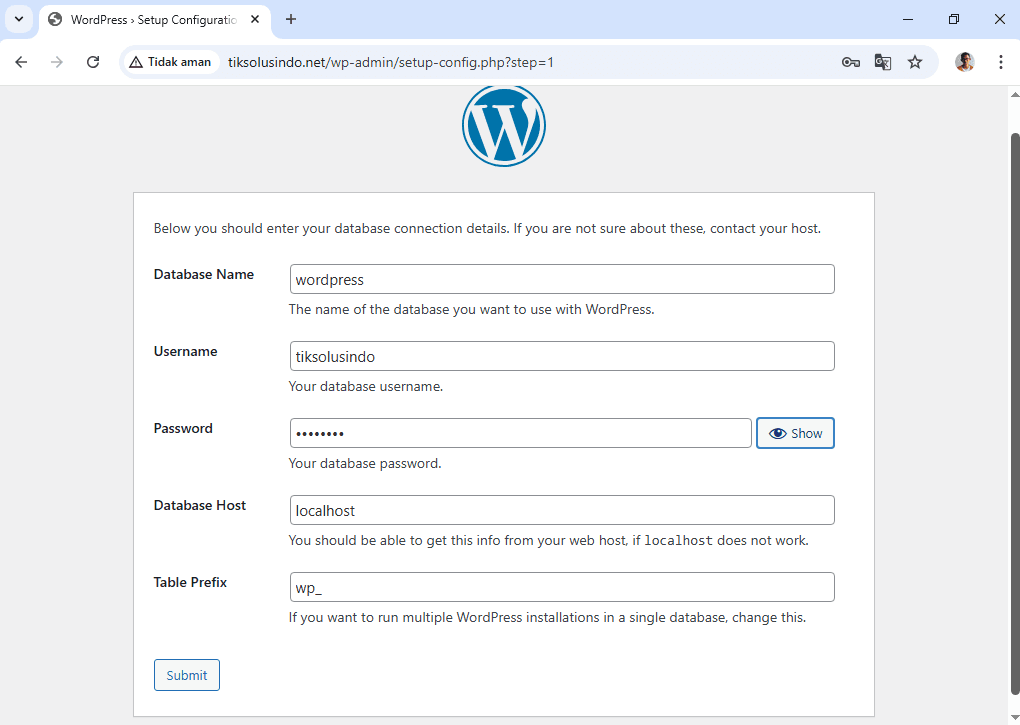
Task: Reload the setup configuration page
Action: pyautogui.click(x=93, y=62)
